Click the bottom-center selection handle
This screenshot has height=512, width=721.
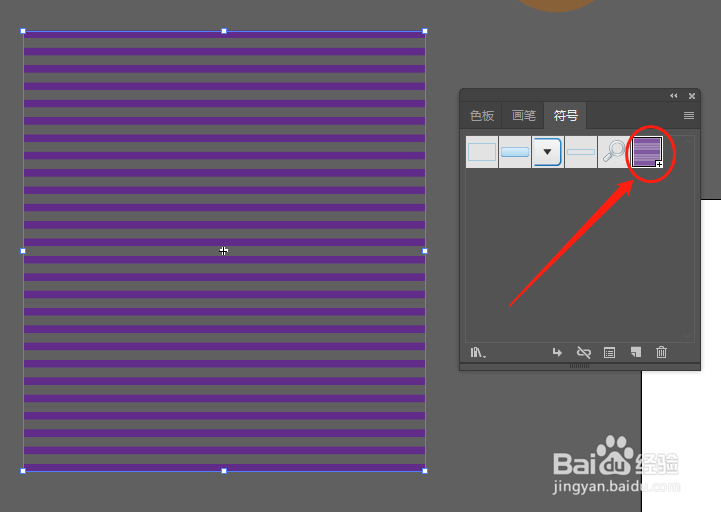[x=224, y=471]
